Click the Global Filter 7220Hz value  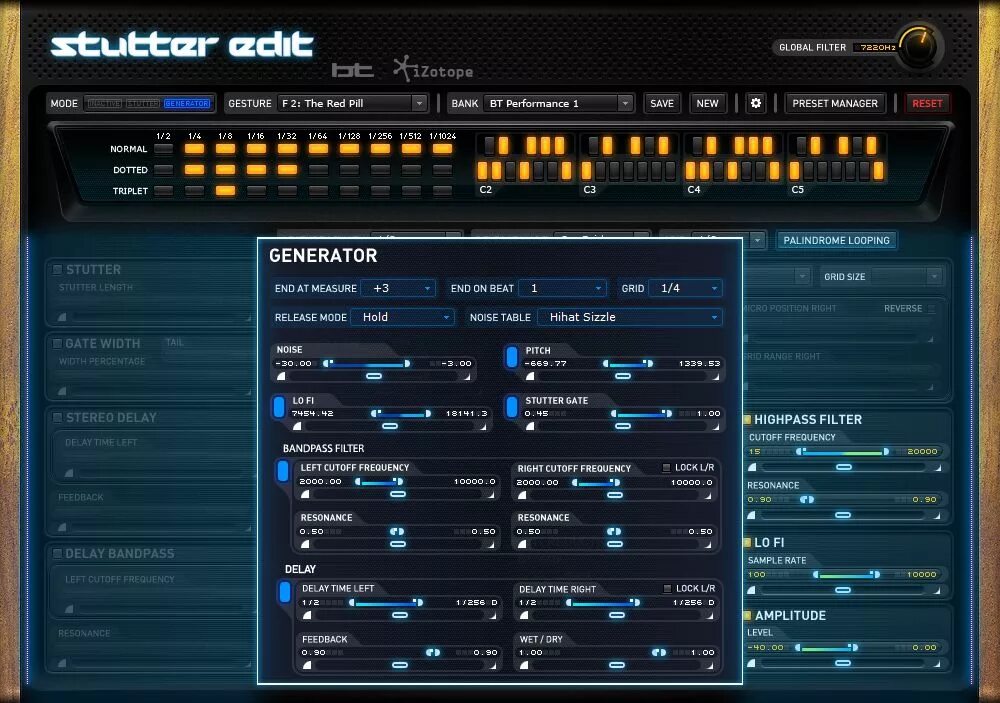point(878,47)
